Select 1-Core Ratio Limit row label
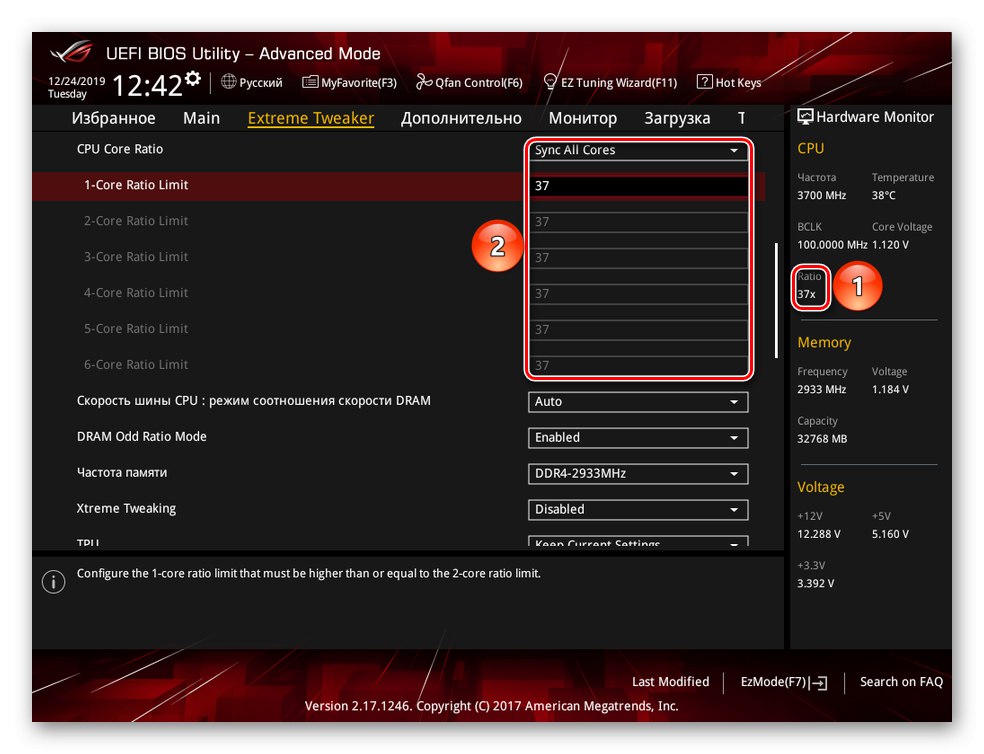The image size is (984, 754). (136, 185)
